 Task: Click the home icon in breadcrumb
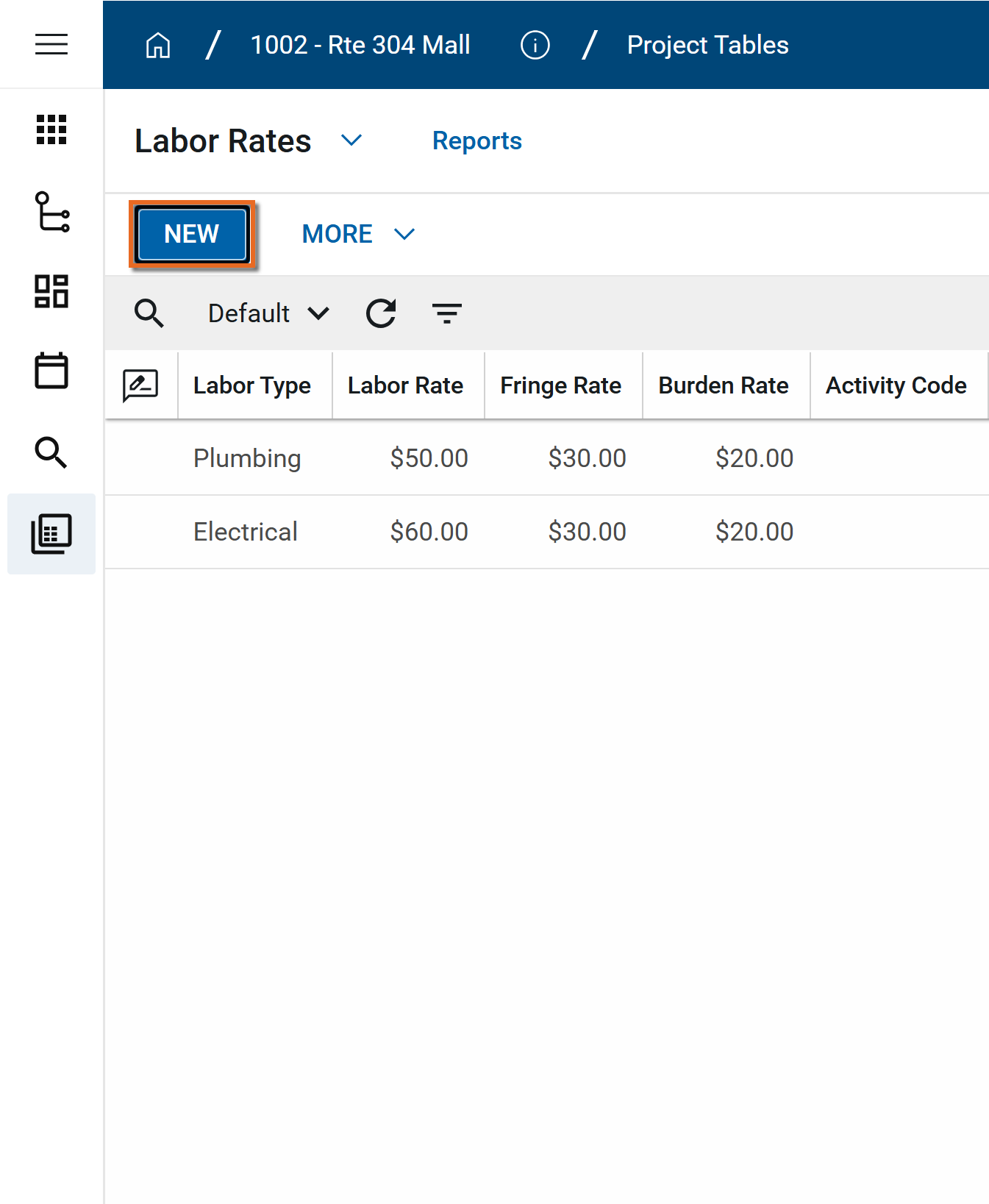point(158,46)
